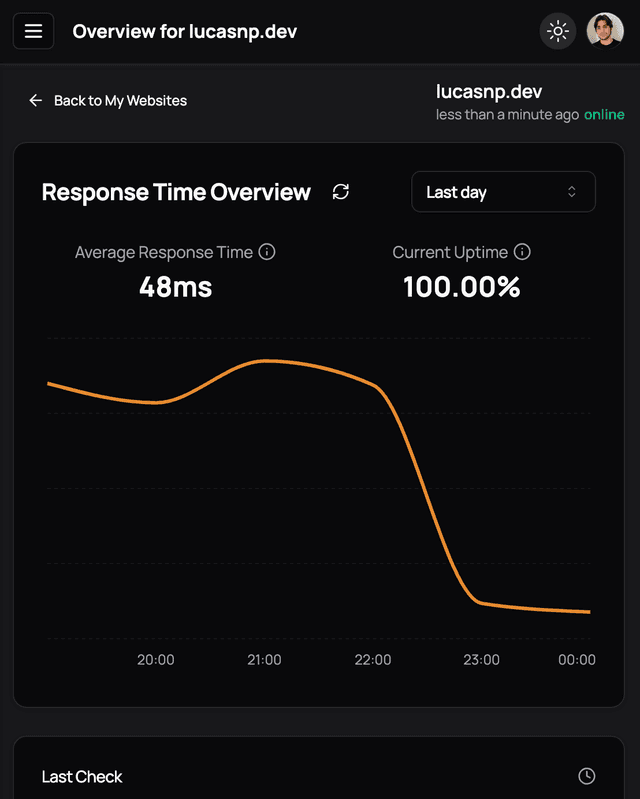Open the hamburger navigation menu
The image size is (640, 799).
pyautogui.click(x=33, y=31)
